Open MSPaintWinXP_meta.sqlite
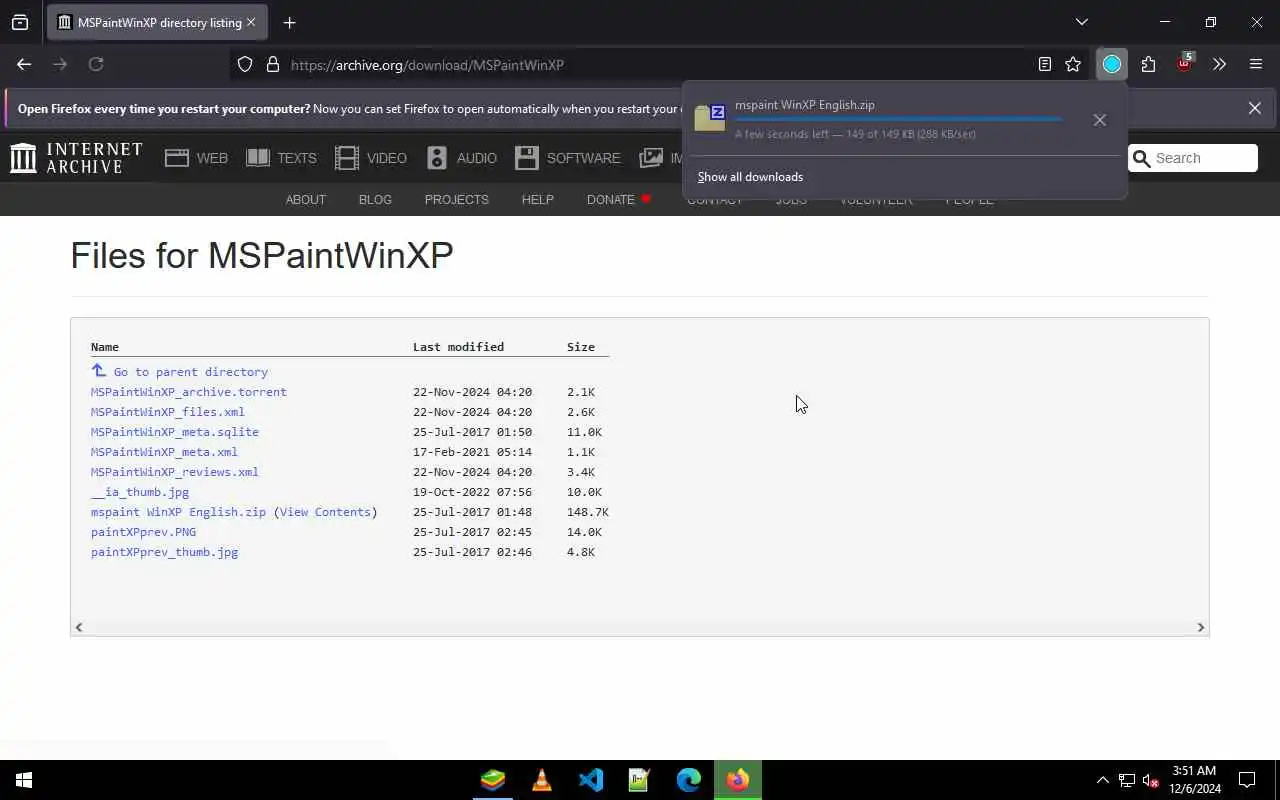Screen dimensions: 1280x800 (x=175, y=432)
